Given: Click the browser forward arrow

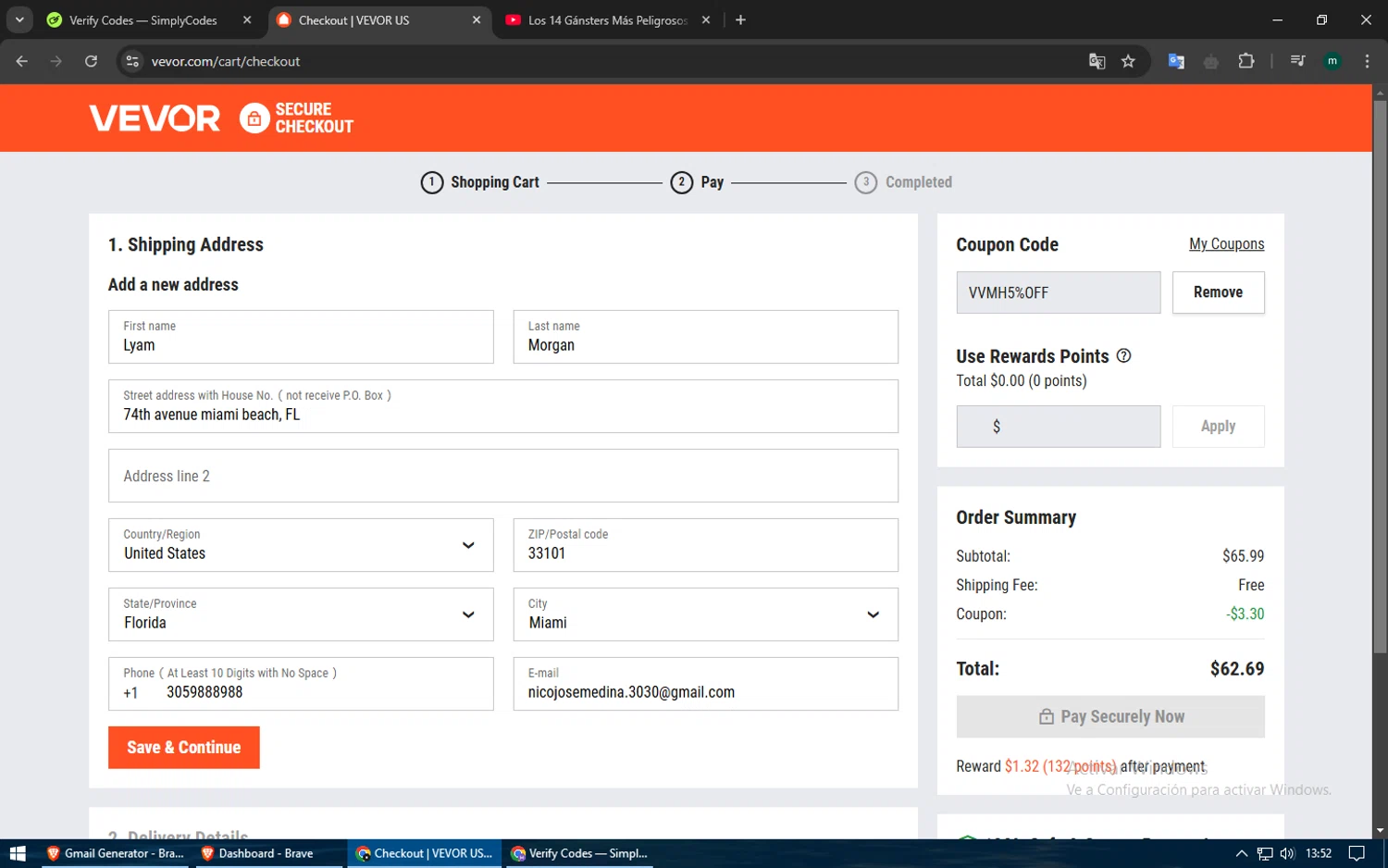Looking at the screenshot, I should (56, 61).
